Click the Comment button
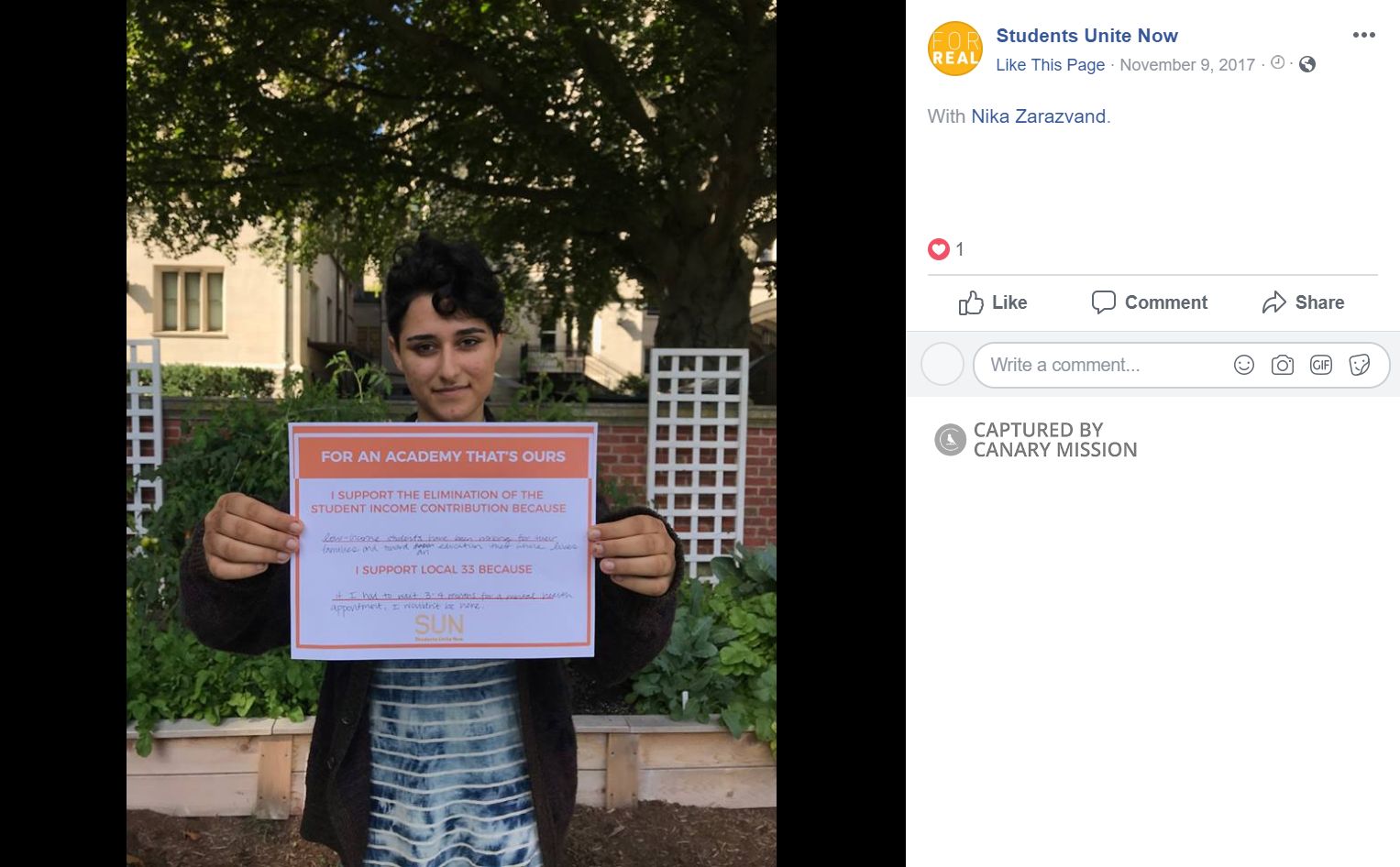Screen dimensions: 1400x867 tap(1149, 302)
